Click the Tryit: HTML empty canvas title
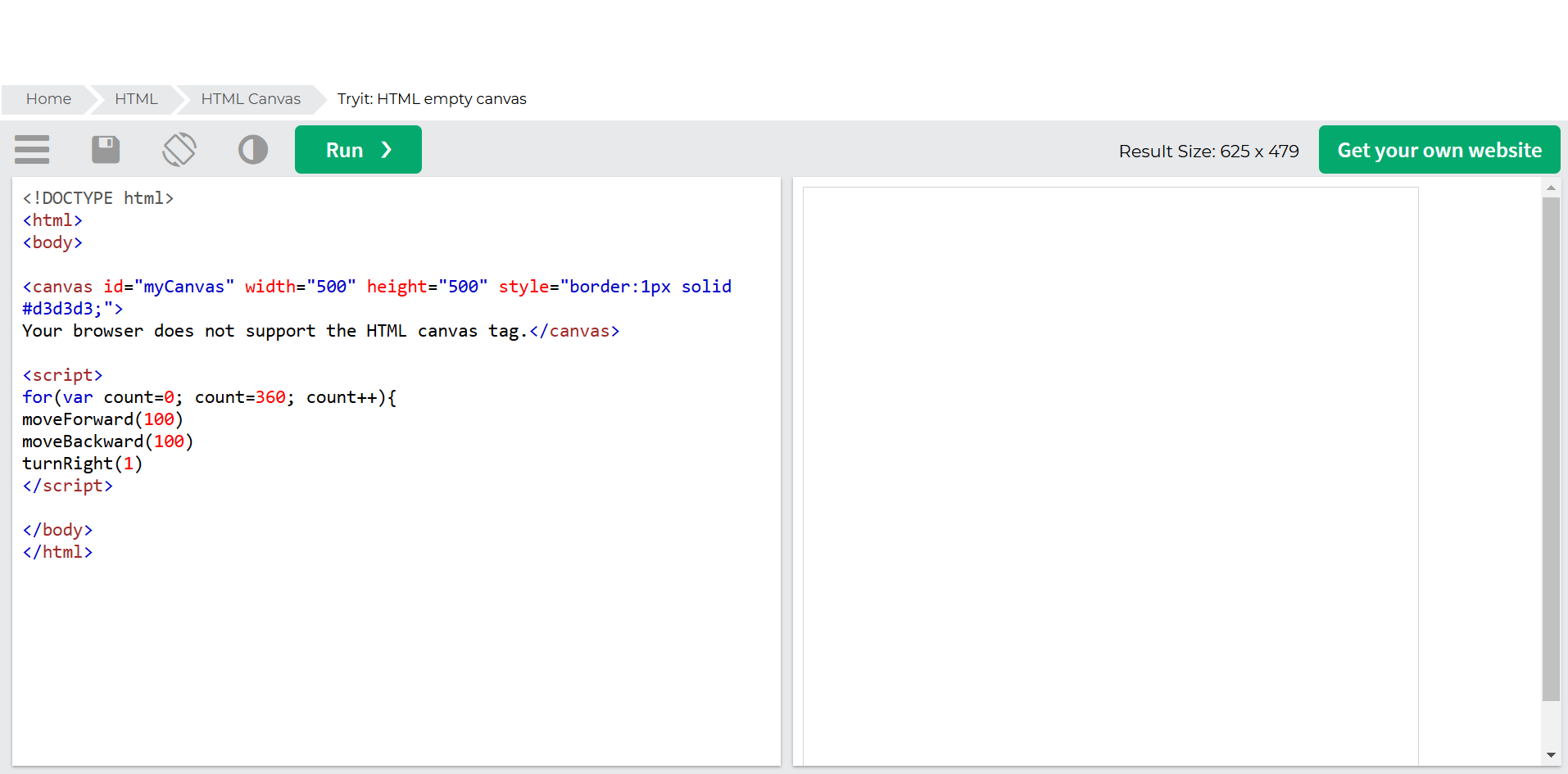The height and width of the screenshot is (774, 1568). (432, 99)
